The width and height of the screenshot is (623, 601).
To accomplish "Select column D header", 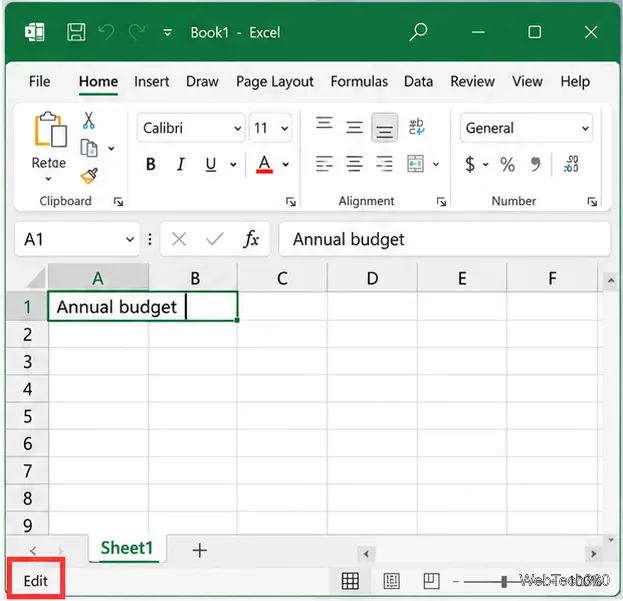I will coord(372,278).
